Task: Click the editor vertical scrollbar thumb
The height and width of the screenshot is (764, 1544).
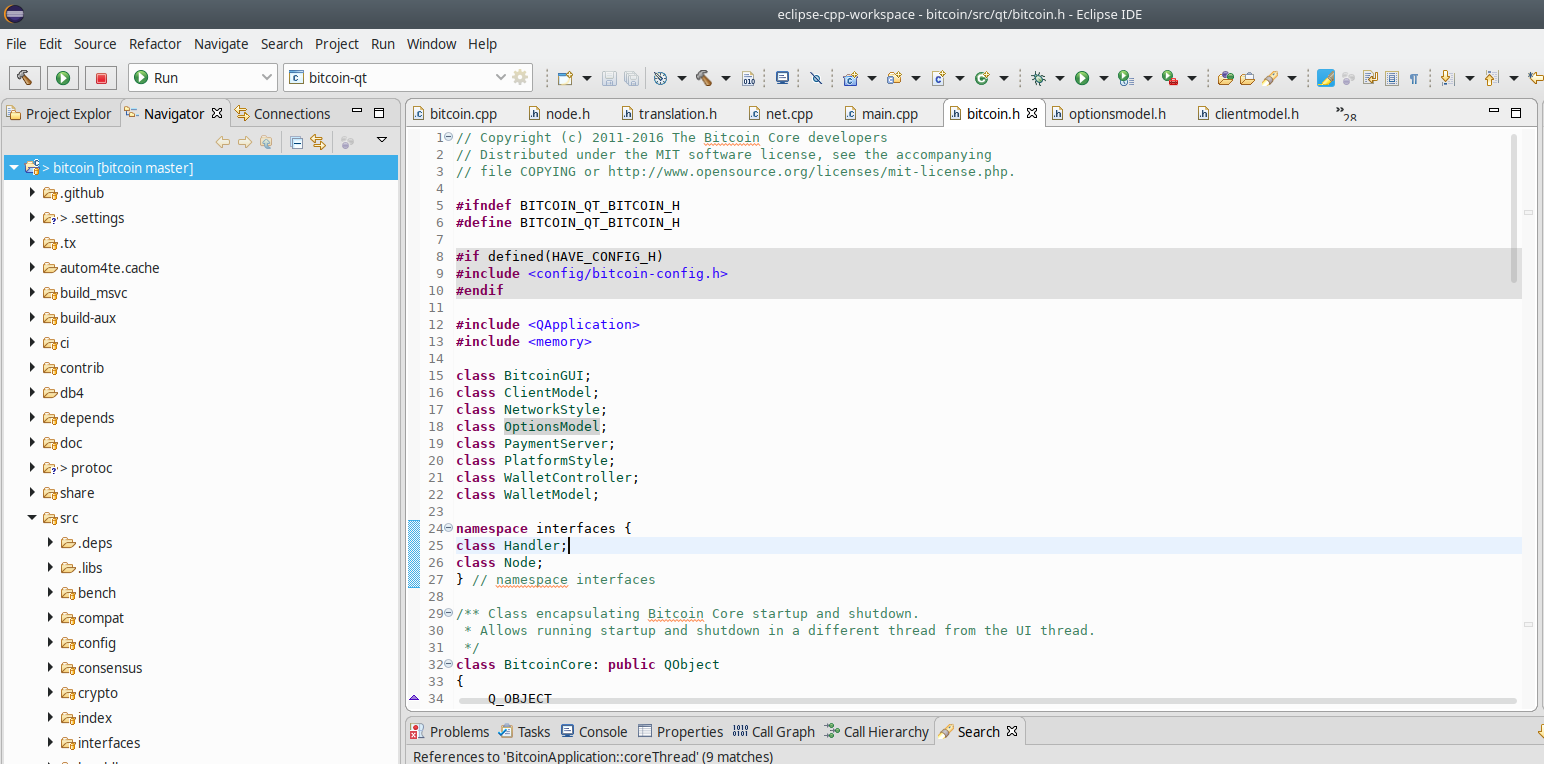Action: click(x=1514, y=208)
